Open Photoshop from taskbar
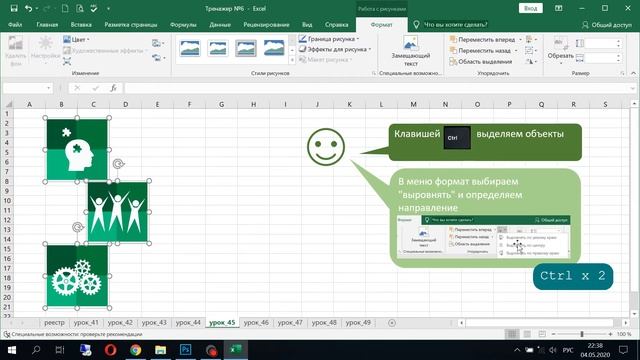This screenshot has width=640, height=360. tap(186, 350)
